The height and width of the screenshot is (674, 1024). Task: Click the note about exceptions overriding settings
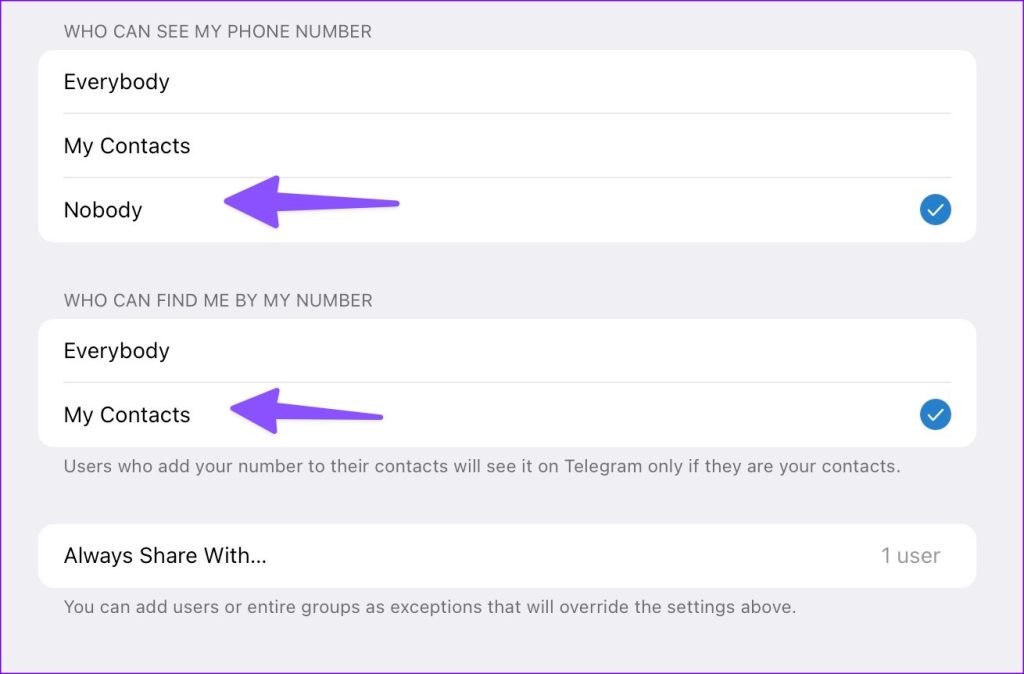tap(430, 607)
